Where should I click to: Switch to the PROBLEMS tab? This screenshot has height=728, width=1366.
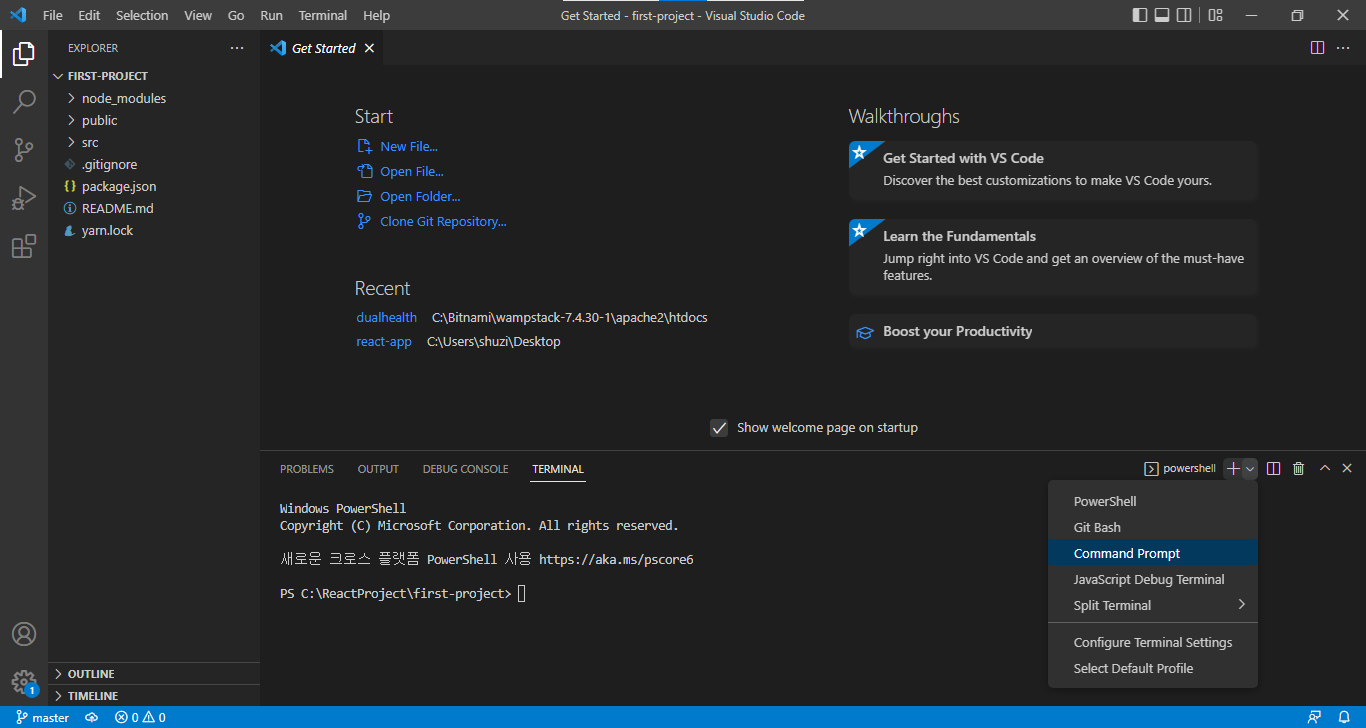pos(307,469)
